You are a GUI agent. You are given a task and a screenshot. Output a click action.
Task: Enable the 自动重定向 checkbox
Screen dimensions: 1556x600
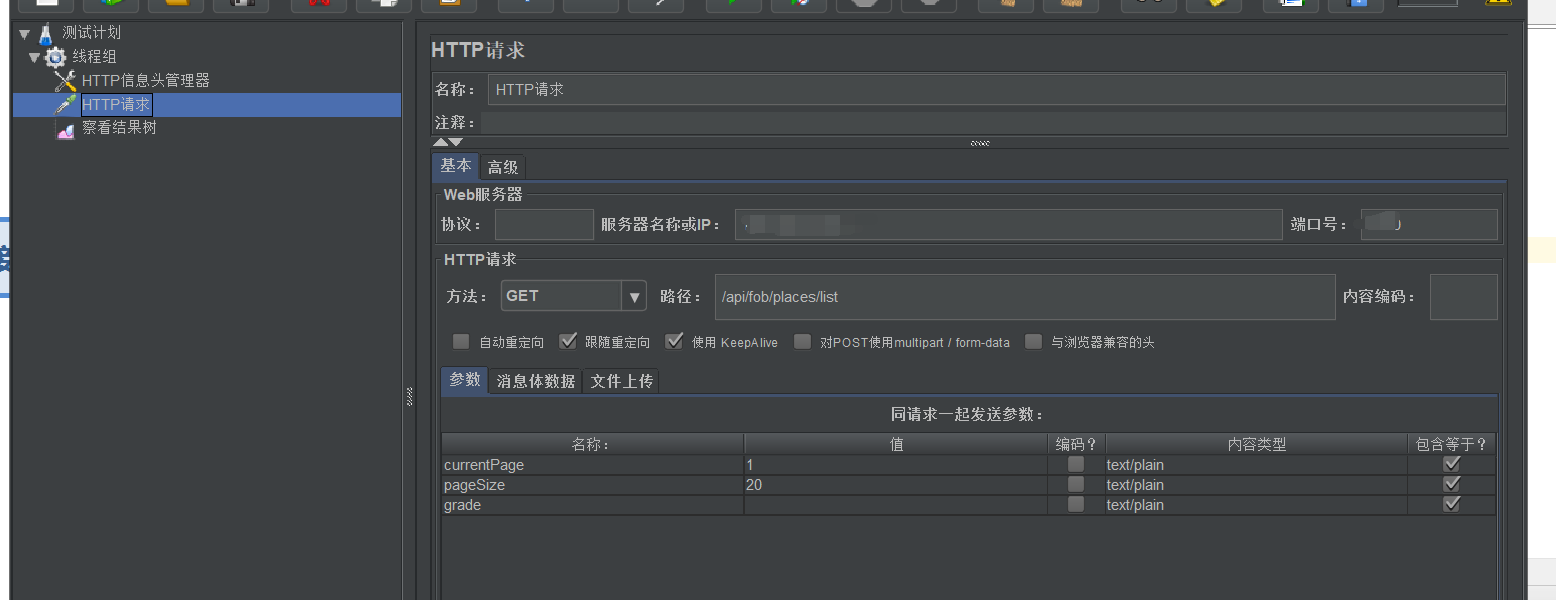(x=460, y=341)
